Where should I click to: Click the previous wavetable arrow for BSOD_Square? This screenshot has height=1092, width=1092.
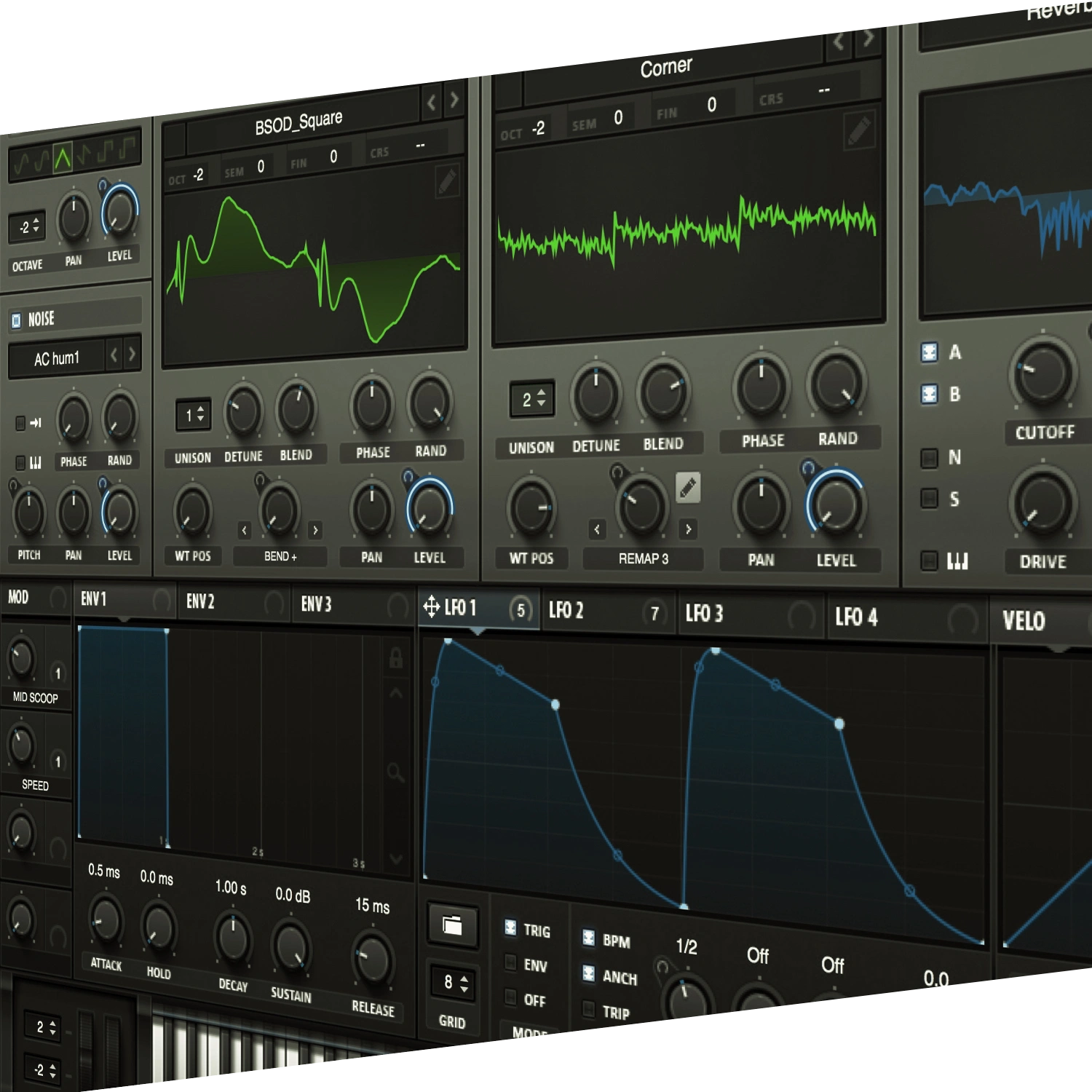click(x=432, y=103)
